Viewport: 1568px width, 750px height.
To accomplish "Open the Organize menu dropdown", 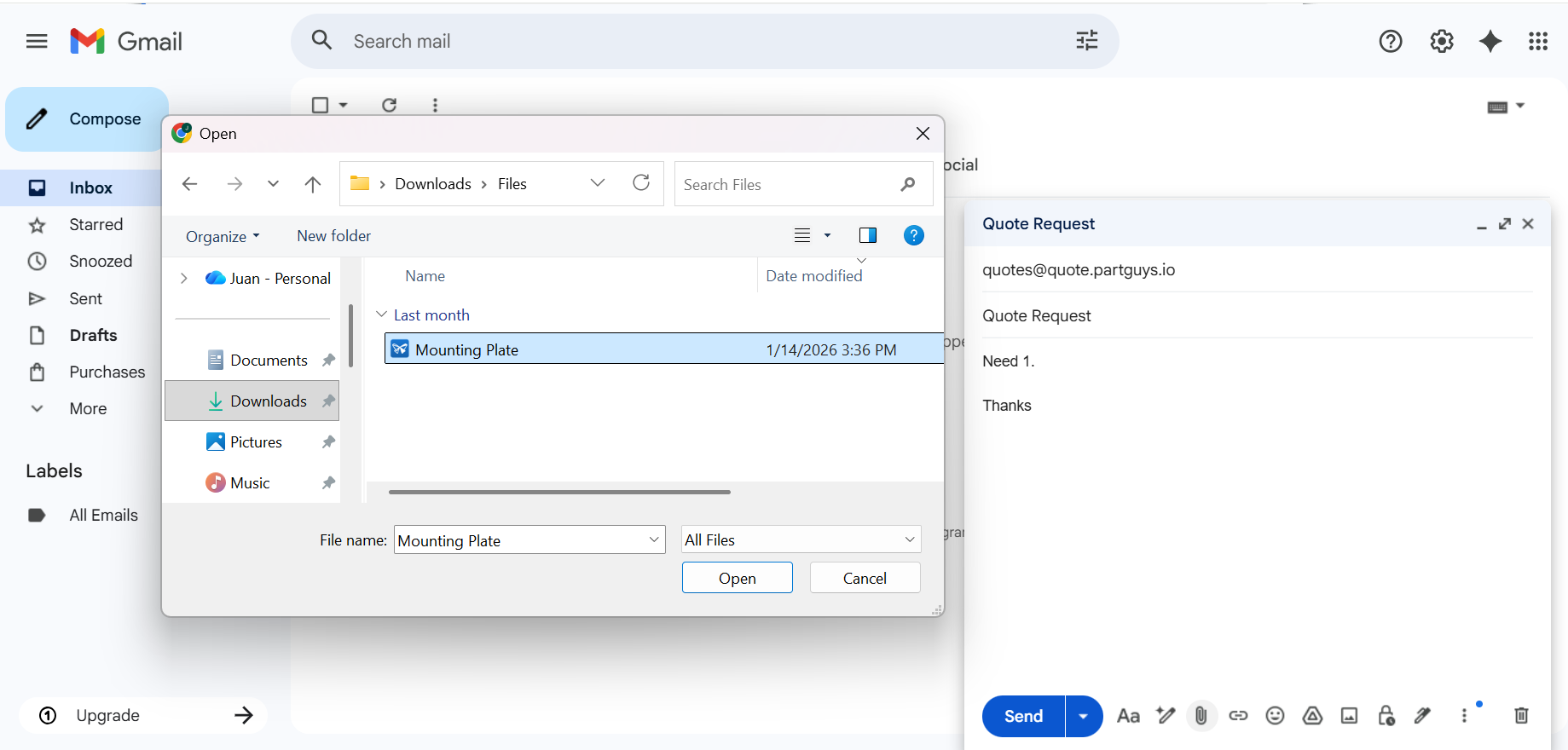I will [223, 236].
